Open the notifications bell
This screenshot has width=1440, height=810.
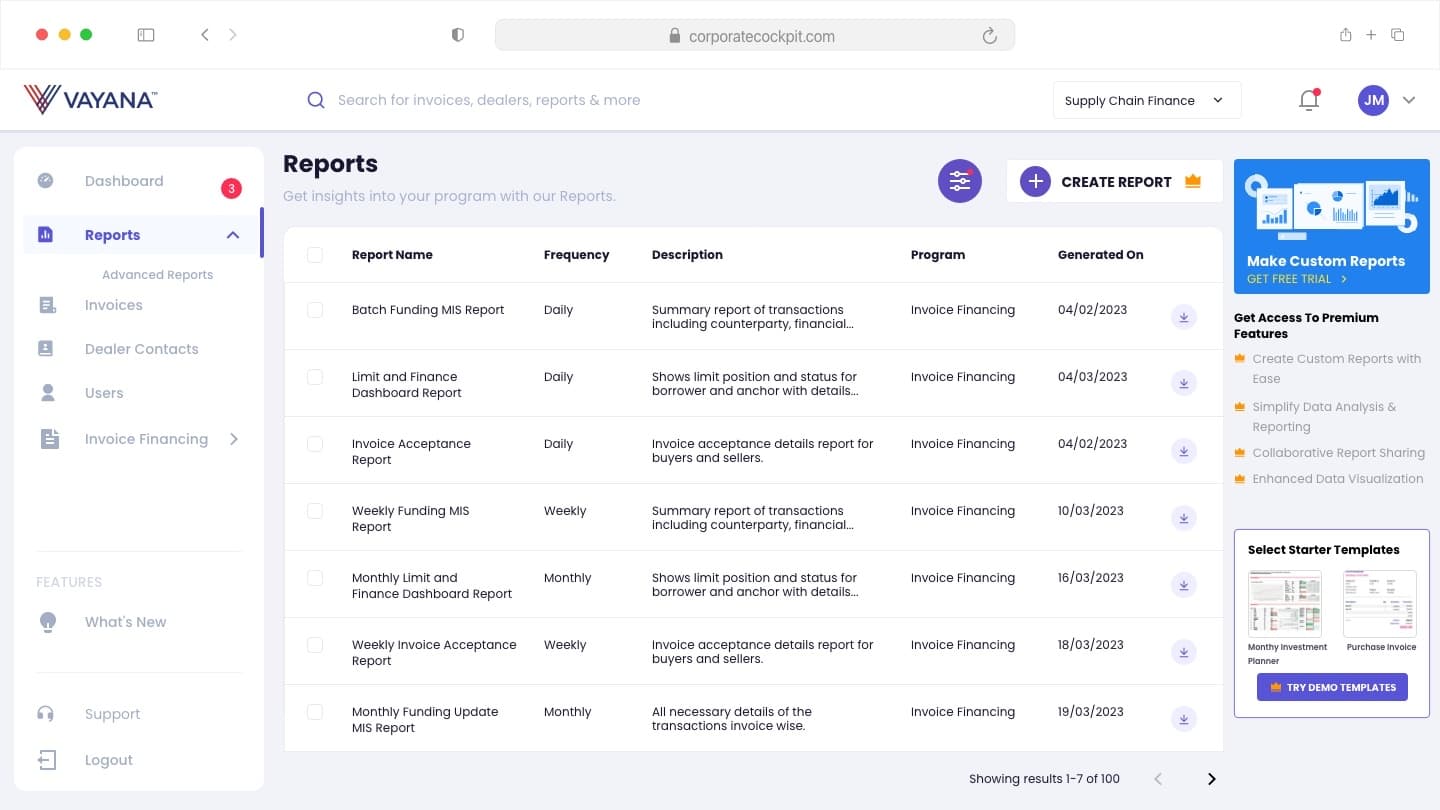(x=1309, y=100)
